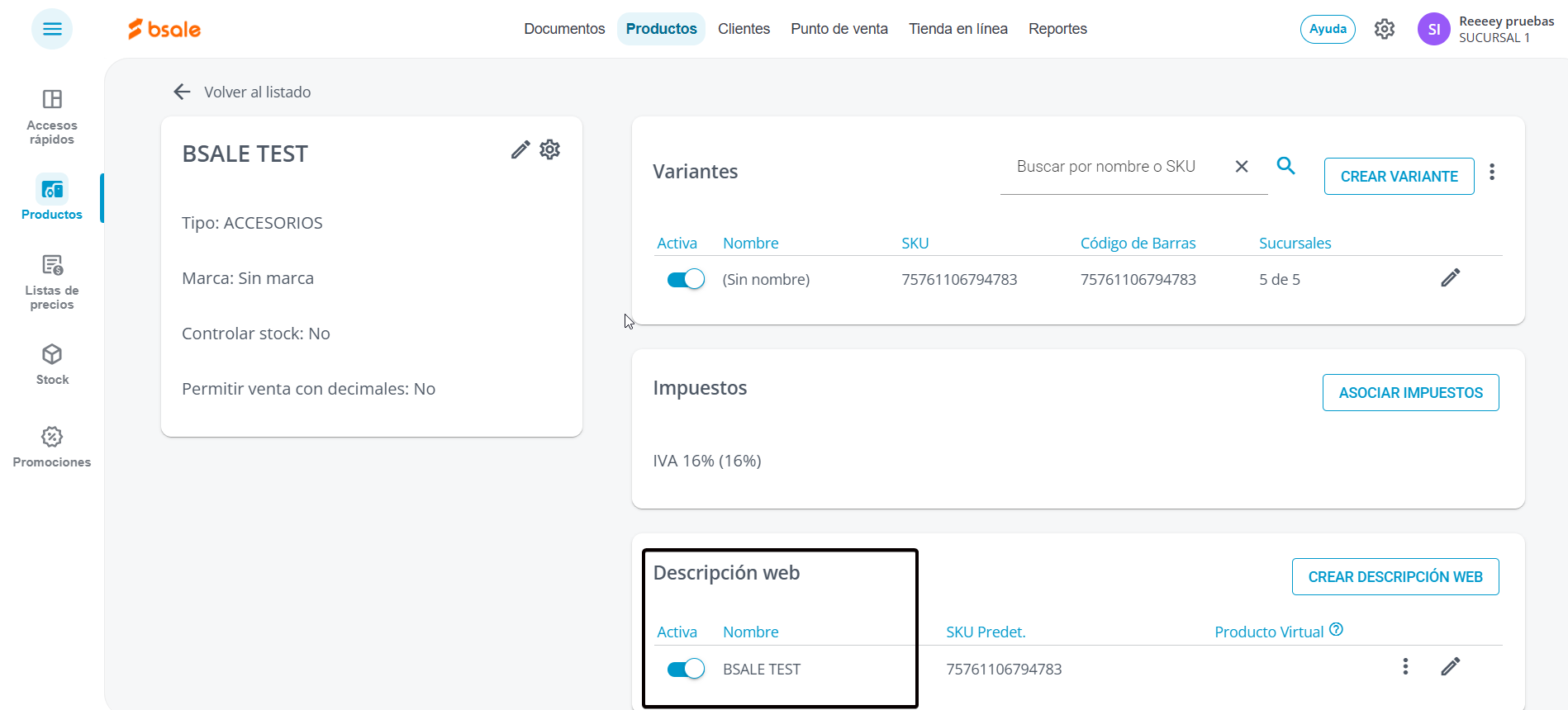Toggle the (Sin nombre) variant active switch
The image size is (1568, 710).
(686, 279)
